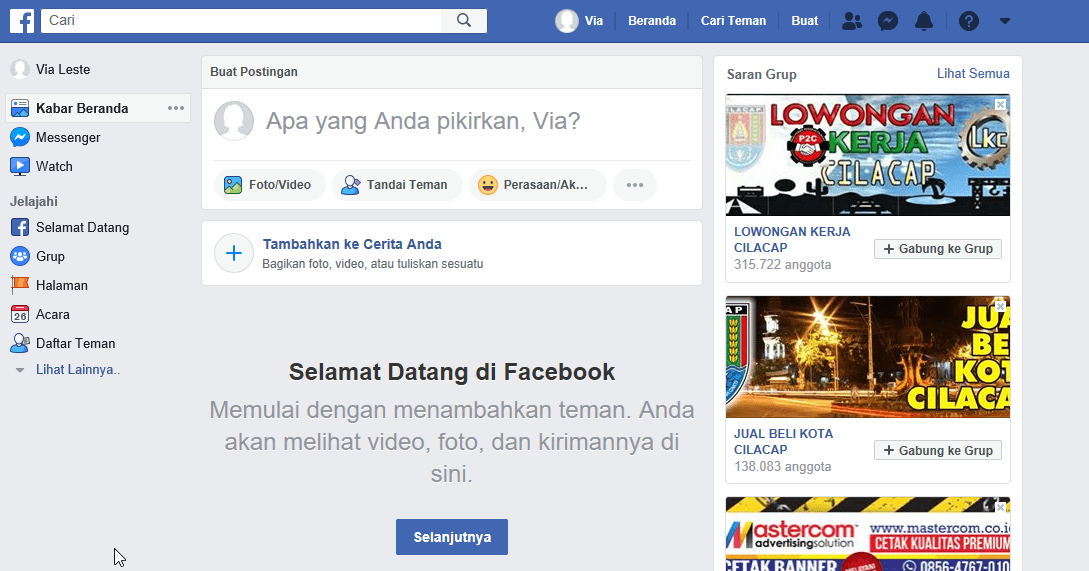Click the Messenger icon in left sidebar
The width and height of the screenshot is (1089, 571).
[19, 138]
